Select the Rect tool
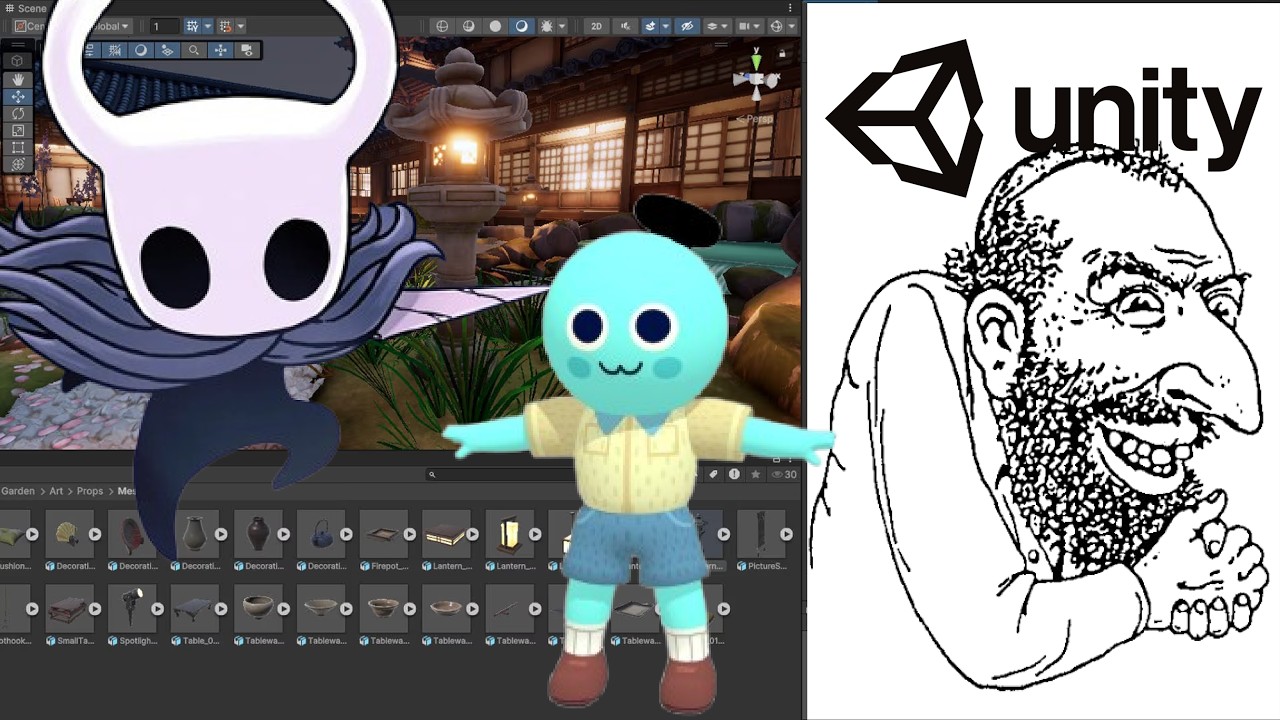This screenshot has height=720, width=1280. 18,147
